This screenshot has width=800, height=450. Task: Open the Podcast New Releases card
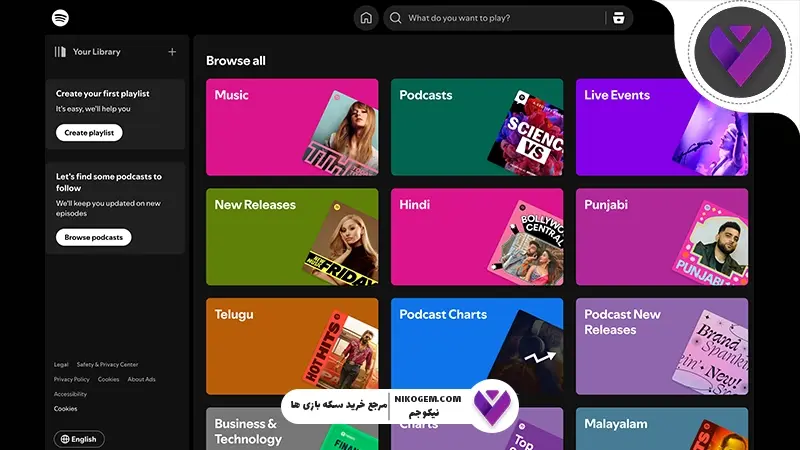[x=662, y=346]
